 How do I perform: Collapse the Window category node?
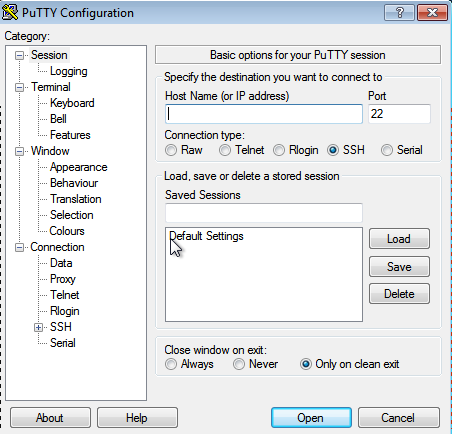pyautogui.click(x=19, y=151)
